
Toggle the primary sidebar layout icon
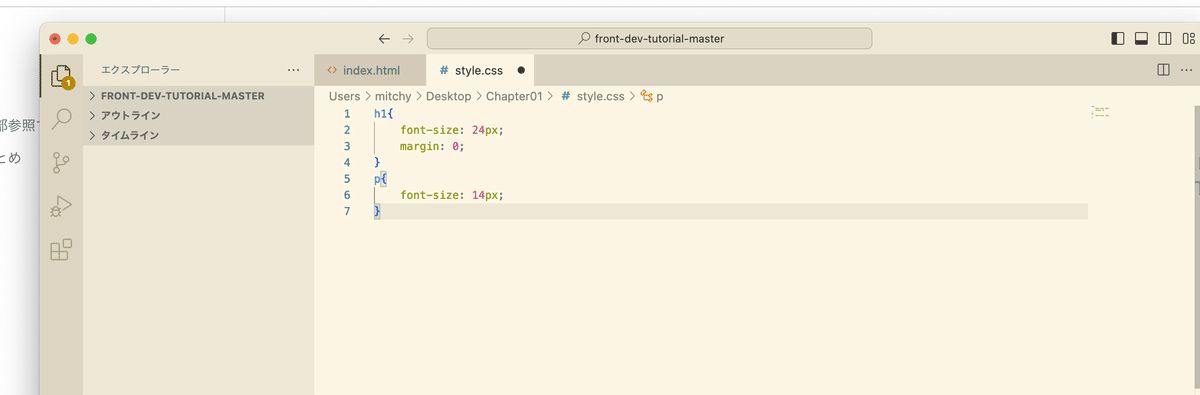click(x=1118, y=38)
